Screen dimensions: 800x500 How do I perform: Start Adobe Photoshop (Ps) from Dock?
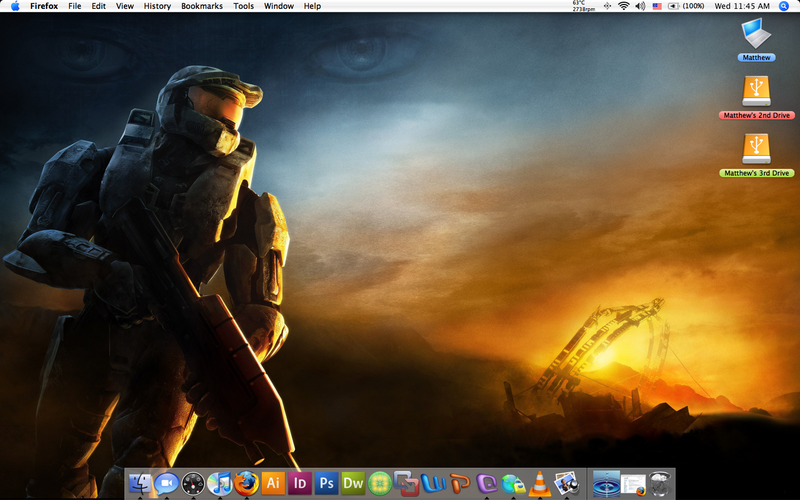point(327,483)
